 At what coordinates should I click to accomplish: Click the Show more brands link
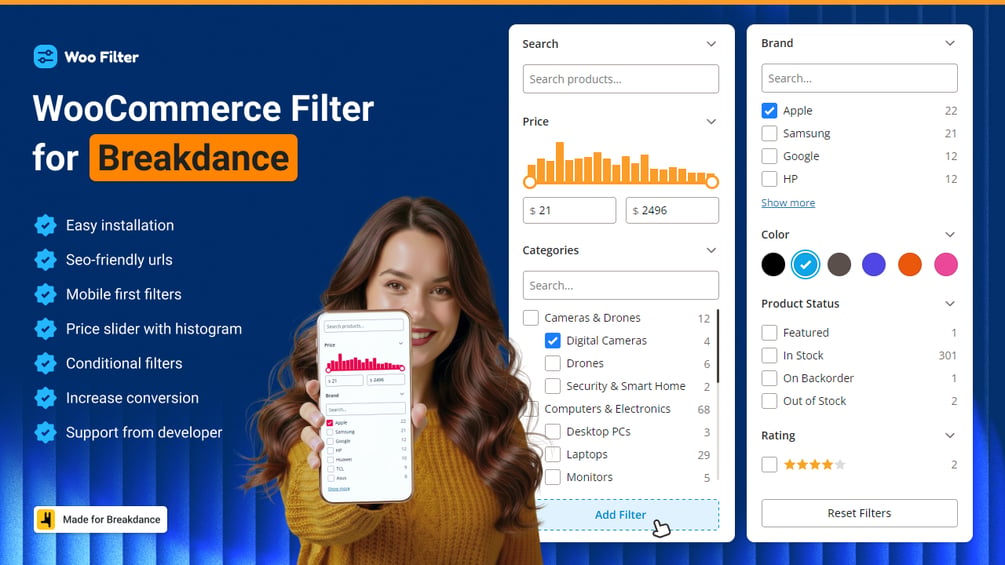coord(788,202)
